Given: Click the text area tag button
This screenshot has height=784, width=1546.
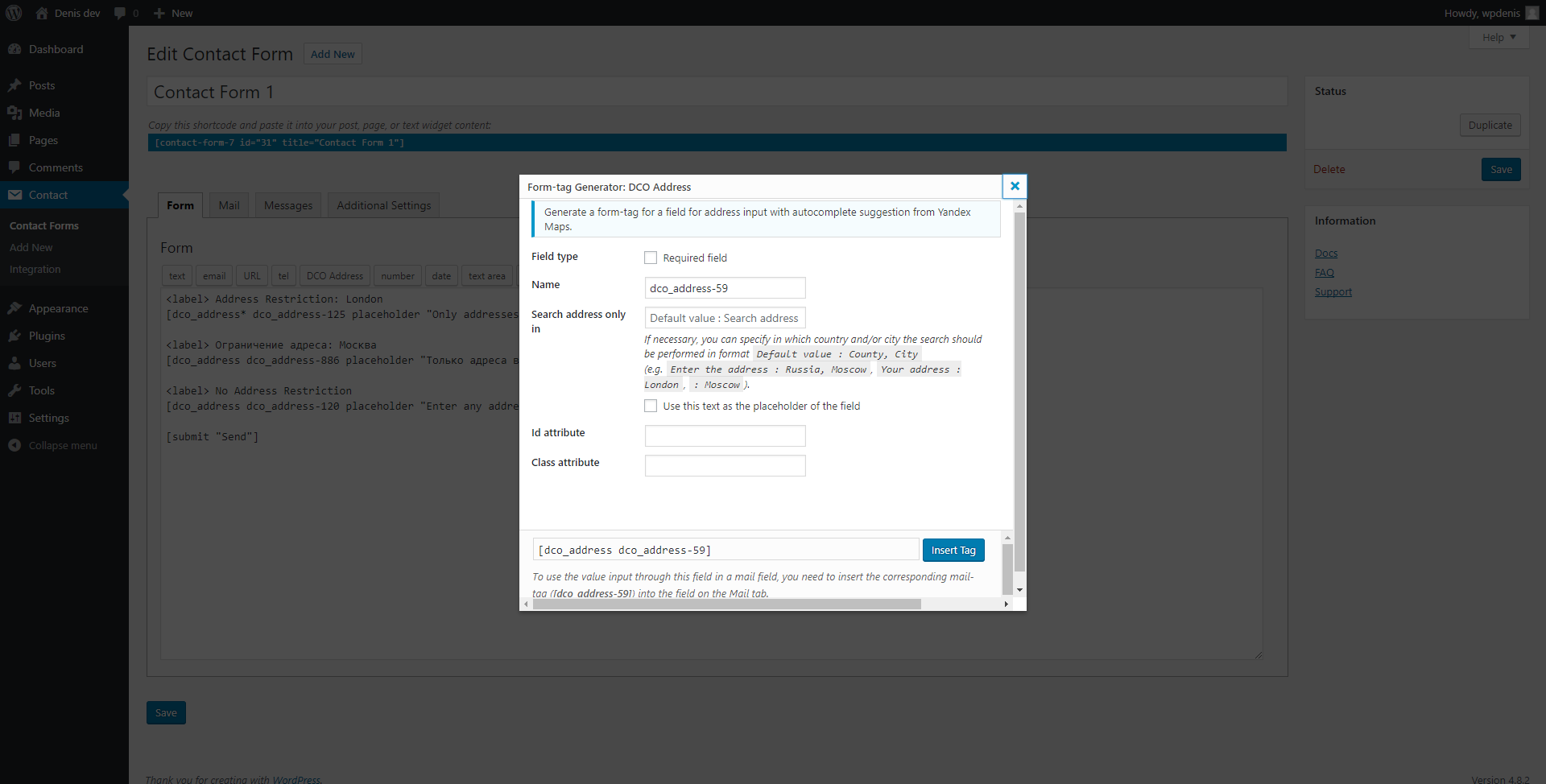Looking at the screenshot, I should pyautogui.click(x=487, y=275).
